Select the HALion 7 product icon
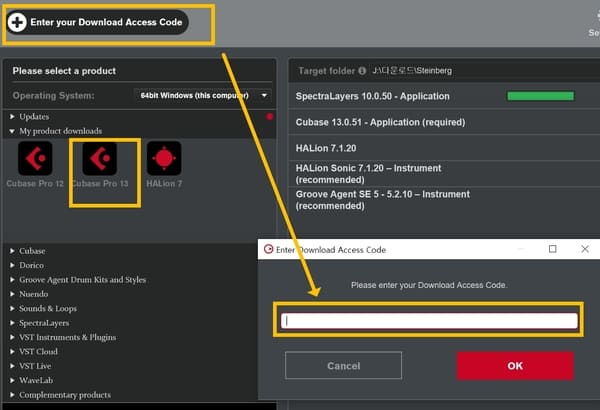Screen dimensions: 600x410 [x=164, y=158]
